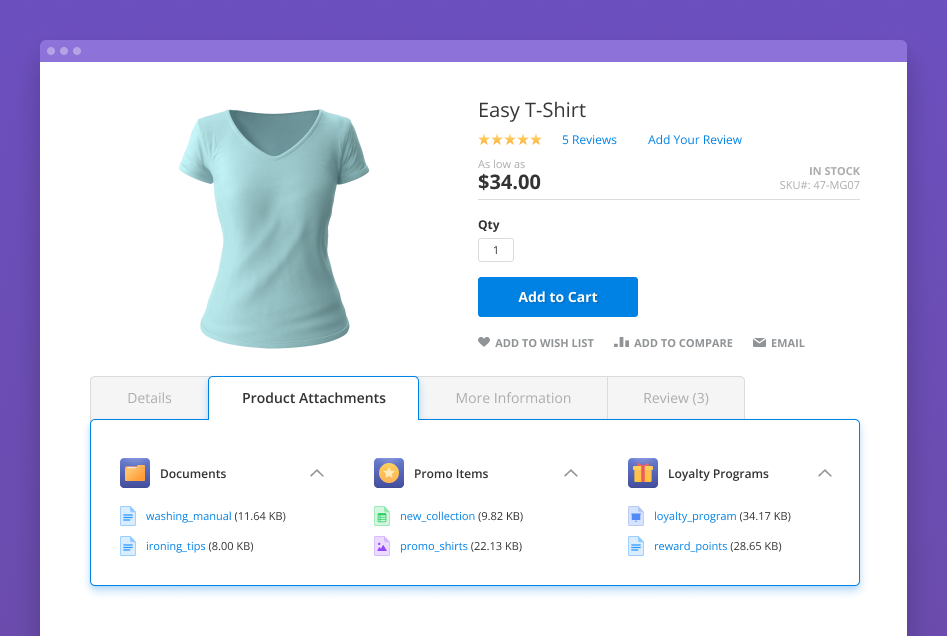Collapse the Documents section
947x636 pixels.
pos(317,473)
